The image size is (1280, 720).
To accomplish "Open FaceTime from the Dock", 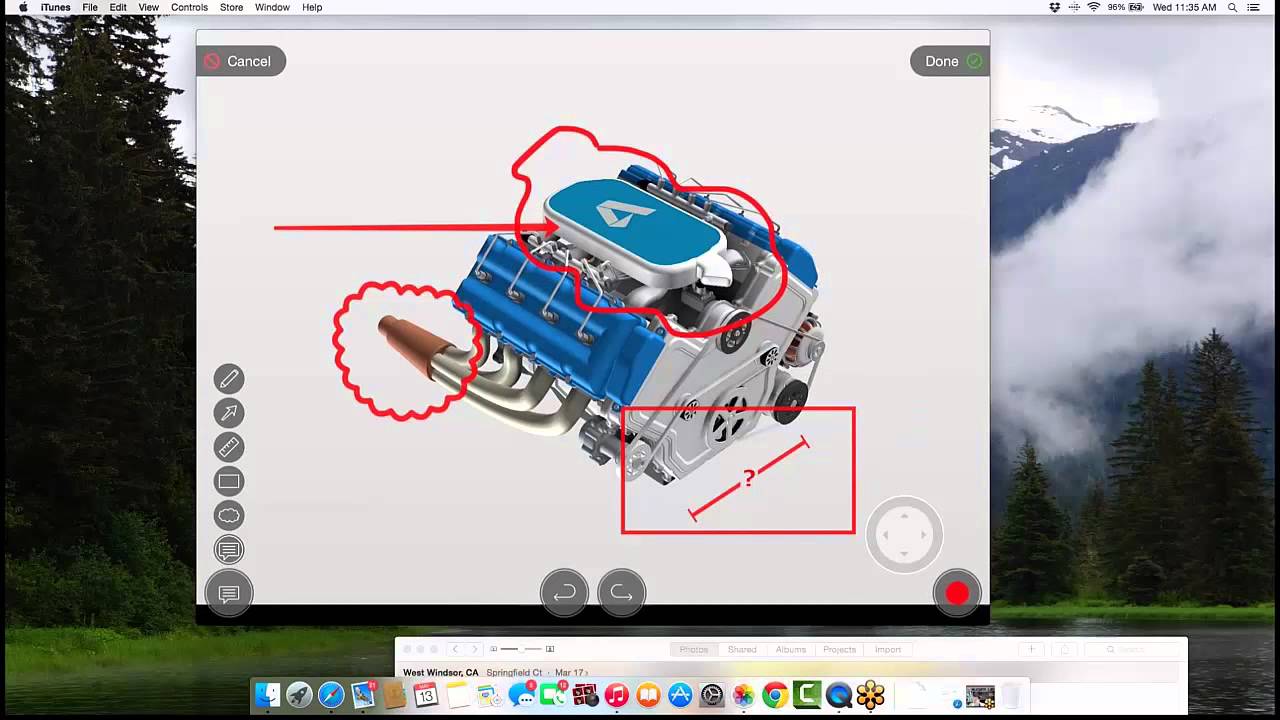I will tap(553, 695).
